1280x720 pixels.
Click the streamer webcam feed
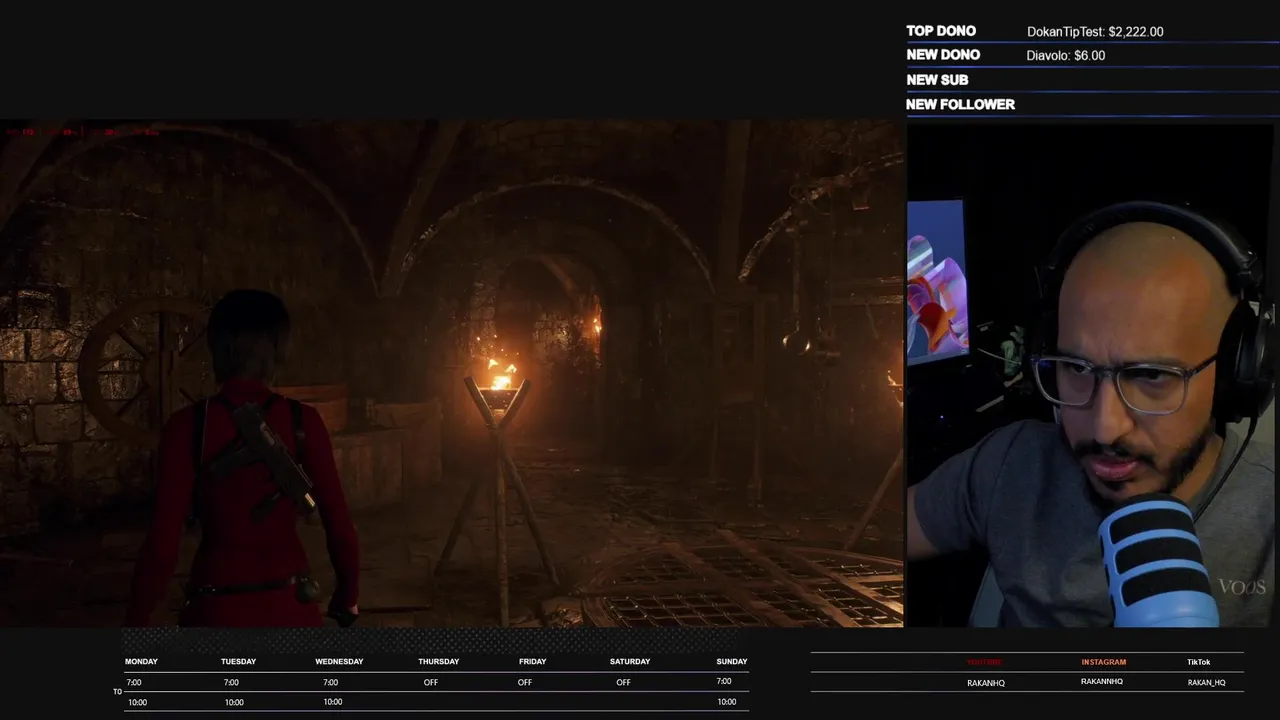click(1092, 374)
